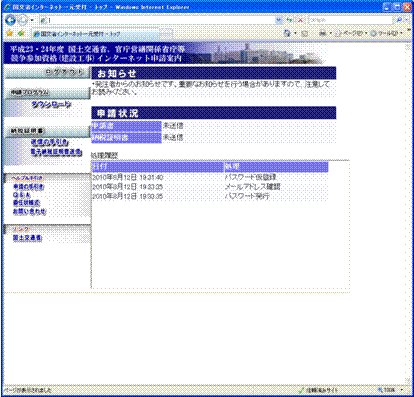Click the メールアドレス確認 history entry

coord(253,187)
